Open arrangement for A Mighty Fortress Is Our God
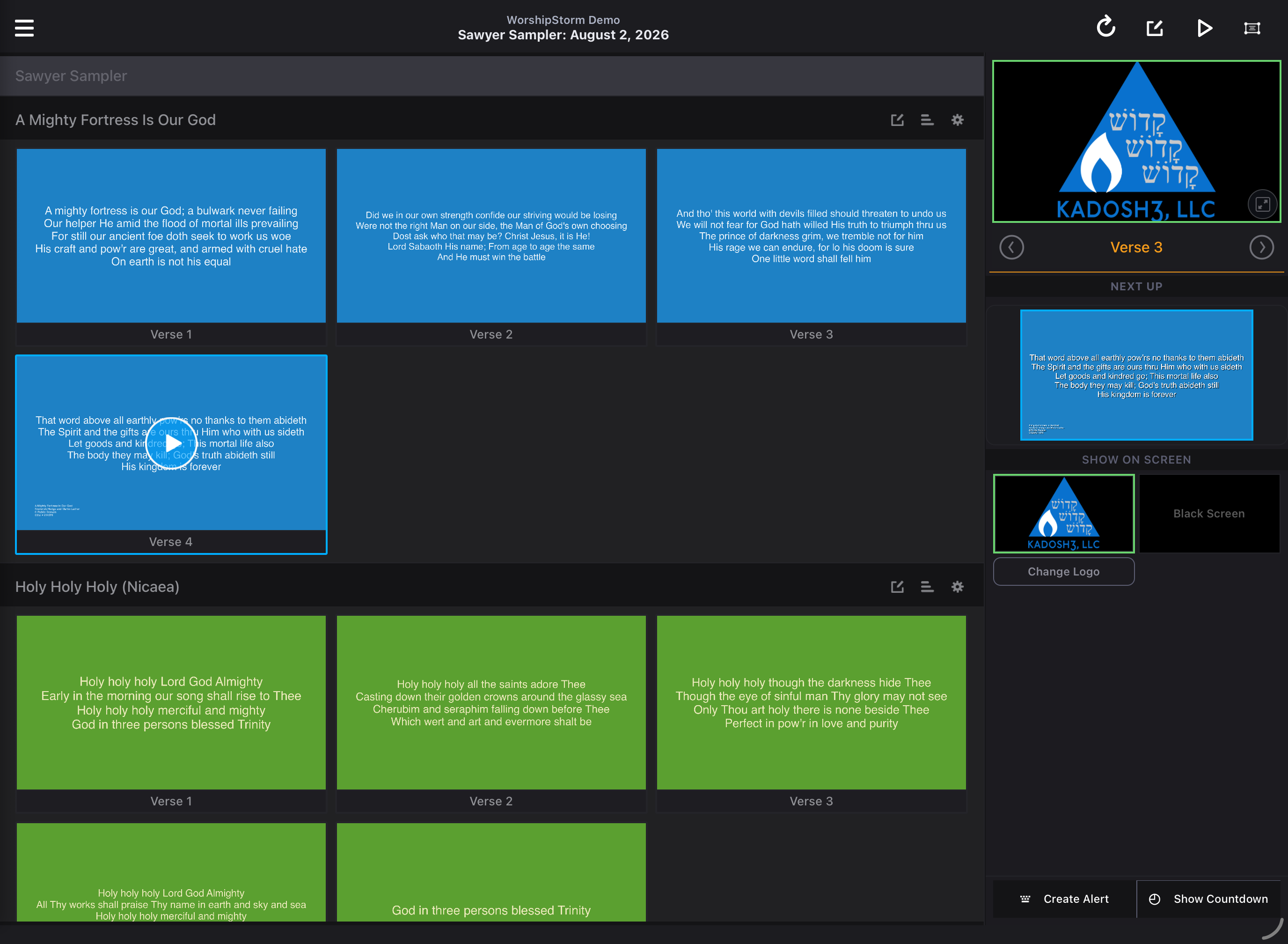1288x944 pixels. 927,120
